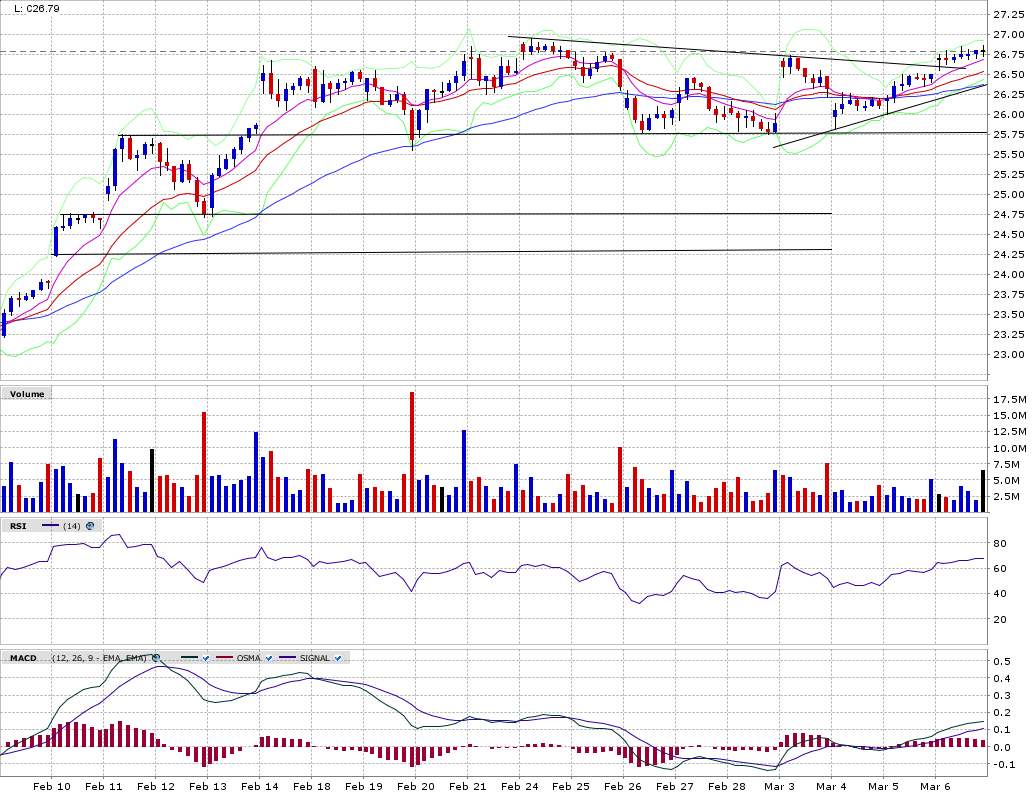Image resolution: width=1035 pixels, height=800 pixels.
Task: Toggle the OSMA histogram checkmark
Action: click(x=269, y=658)
